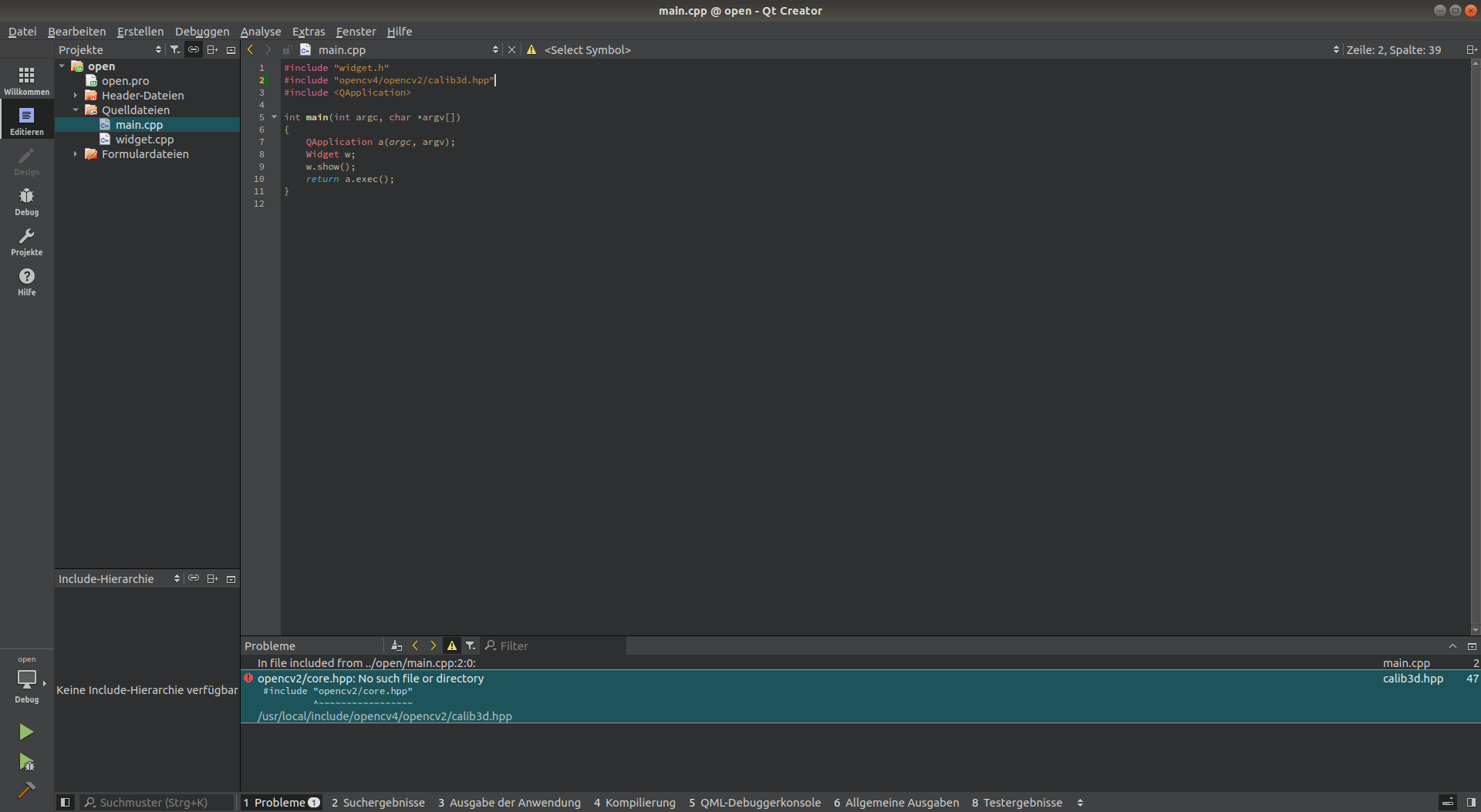
Task: Close the Include-Hierarchie panel
Action: pos(231,578)
